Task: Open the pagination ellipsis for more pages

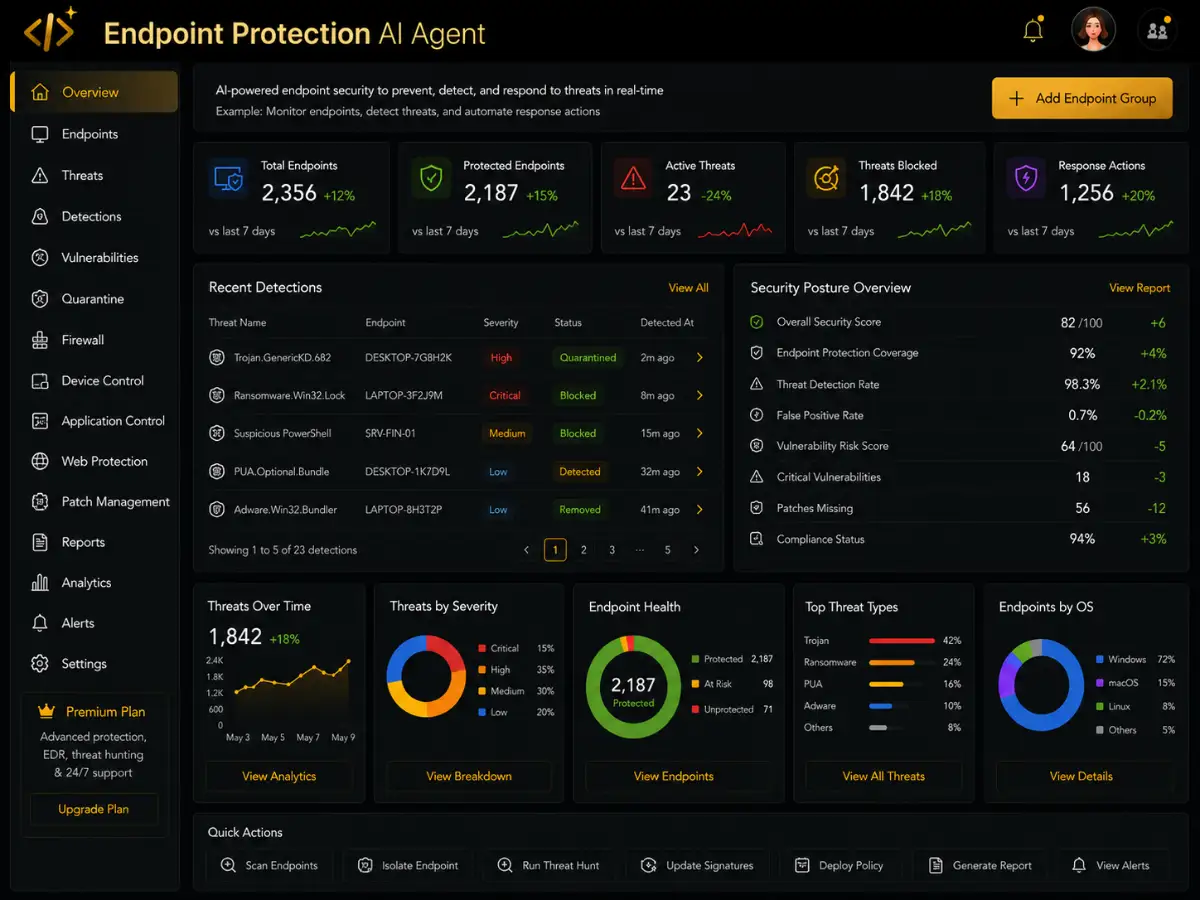Action: point(640,550)
